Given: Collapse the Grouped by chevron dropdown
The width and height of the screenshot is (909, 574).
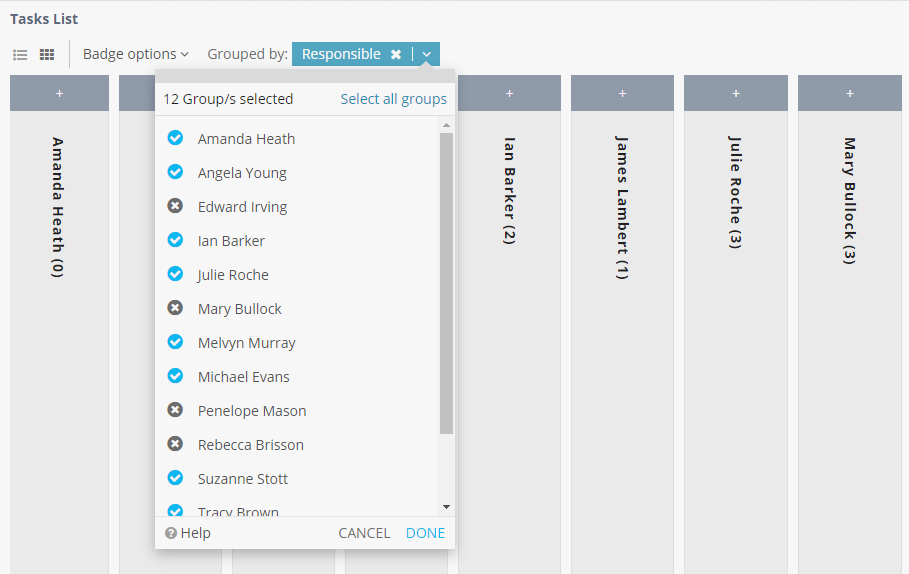Looking at the screenshot, I should click(x=427, y=54).
